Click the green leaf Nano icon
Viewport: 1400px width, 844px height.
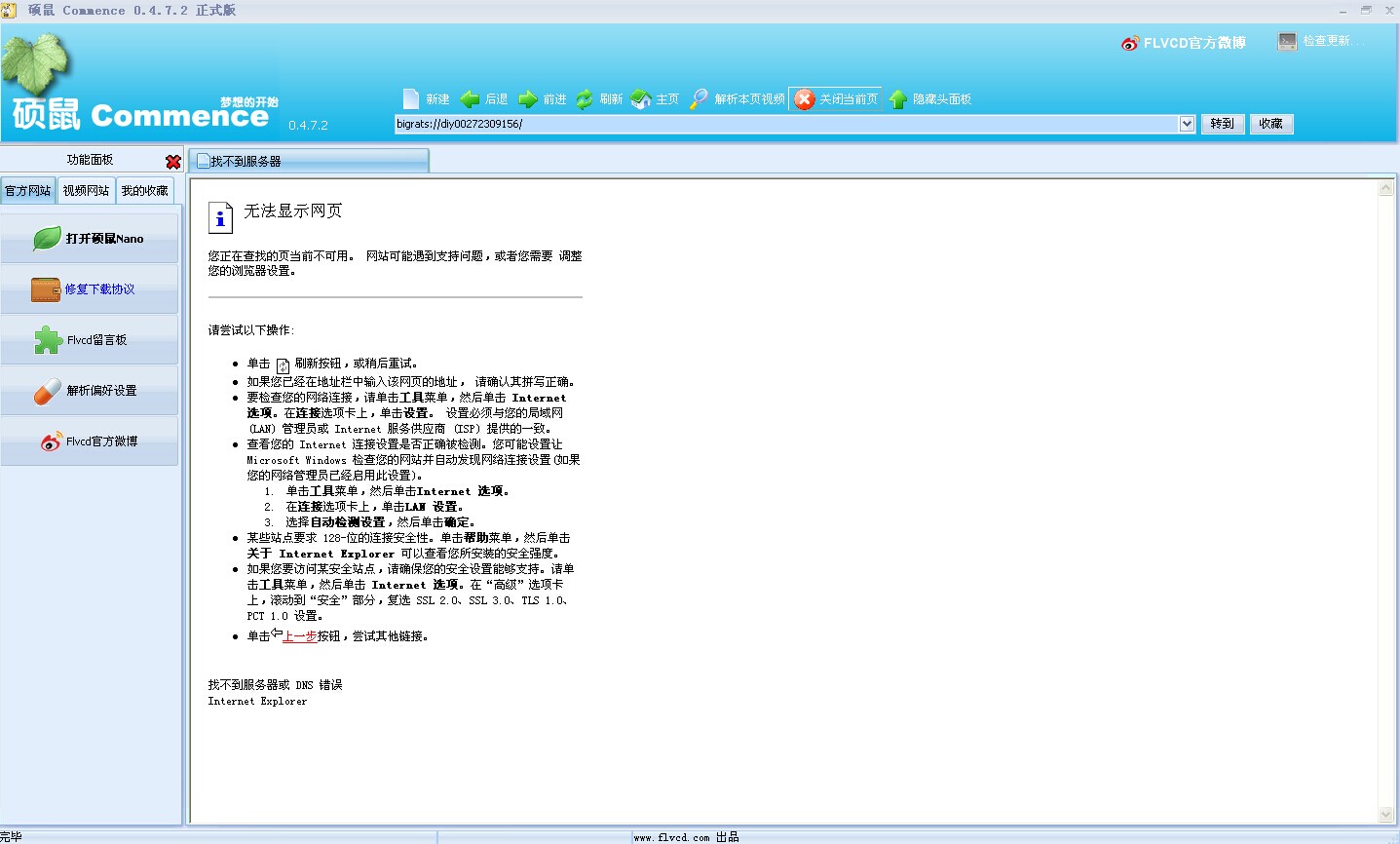[x=47, y=238]
